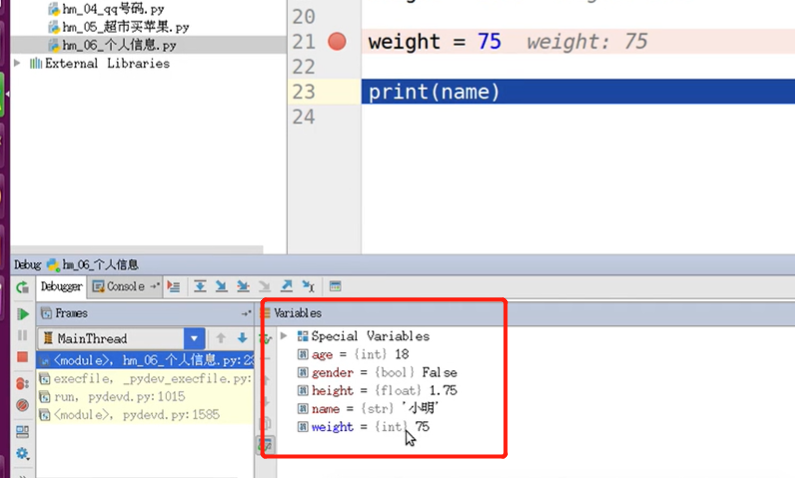Click gutter at line number 23
The width and height of the screenshot is (795, 478).
coord(304,92)
